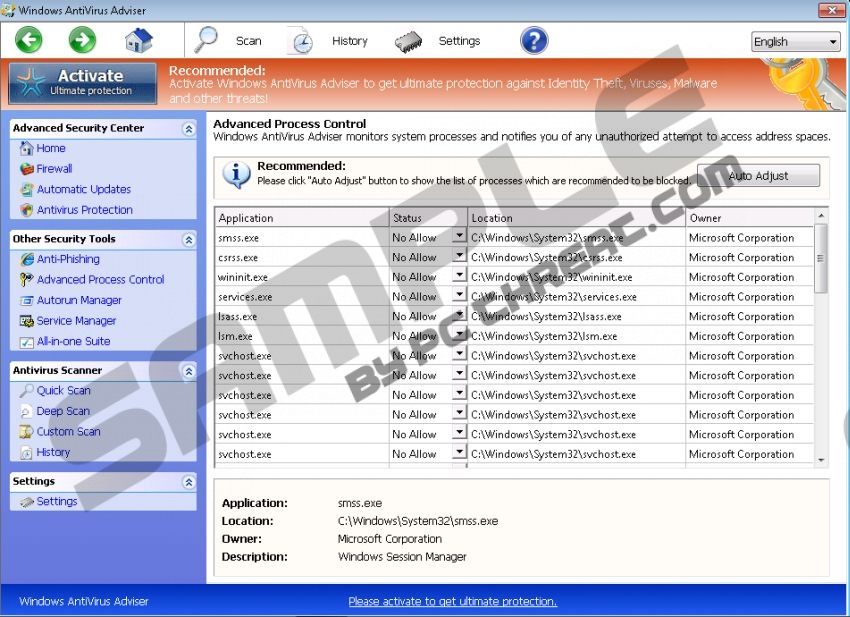This screenshot has width=850, height=617.
Task: Click the chip Settings toolbar icon
Action: [x=409, y=42]
